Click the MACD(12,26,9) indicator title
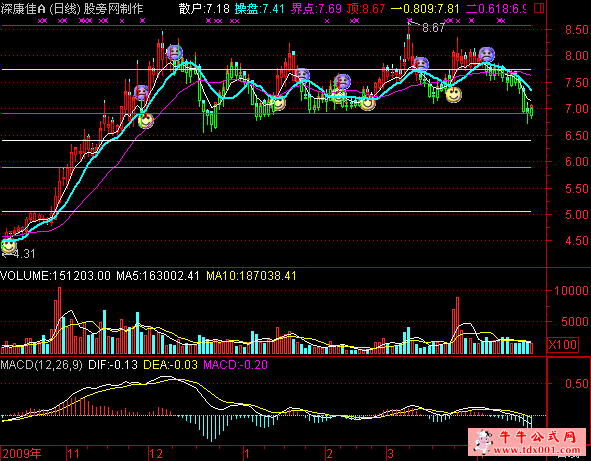The image size is (591, 461). [x=41, y=365]
